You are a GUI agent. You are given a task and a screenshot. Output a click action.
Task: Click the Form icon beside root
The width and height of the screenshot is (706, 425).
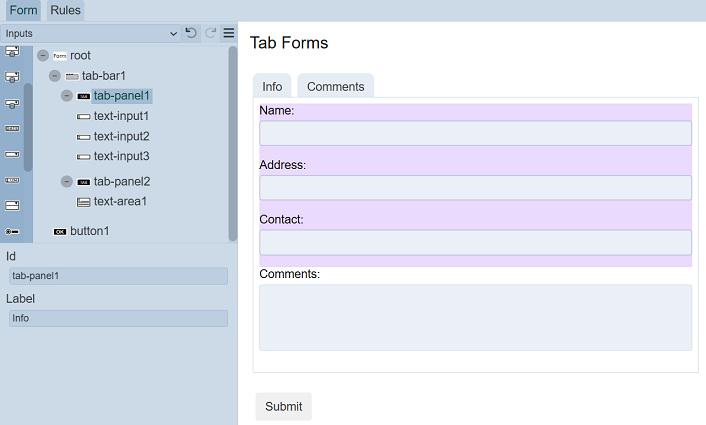[x=60, y=56]
